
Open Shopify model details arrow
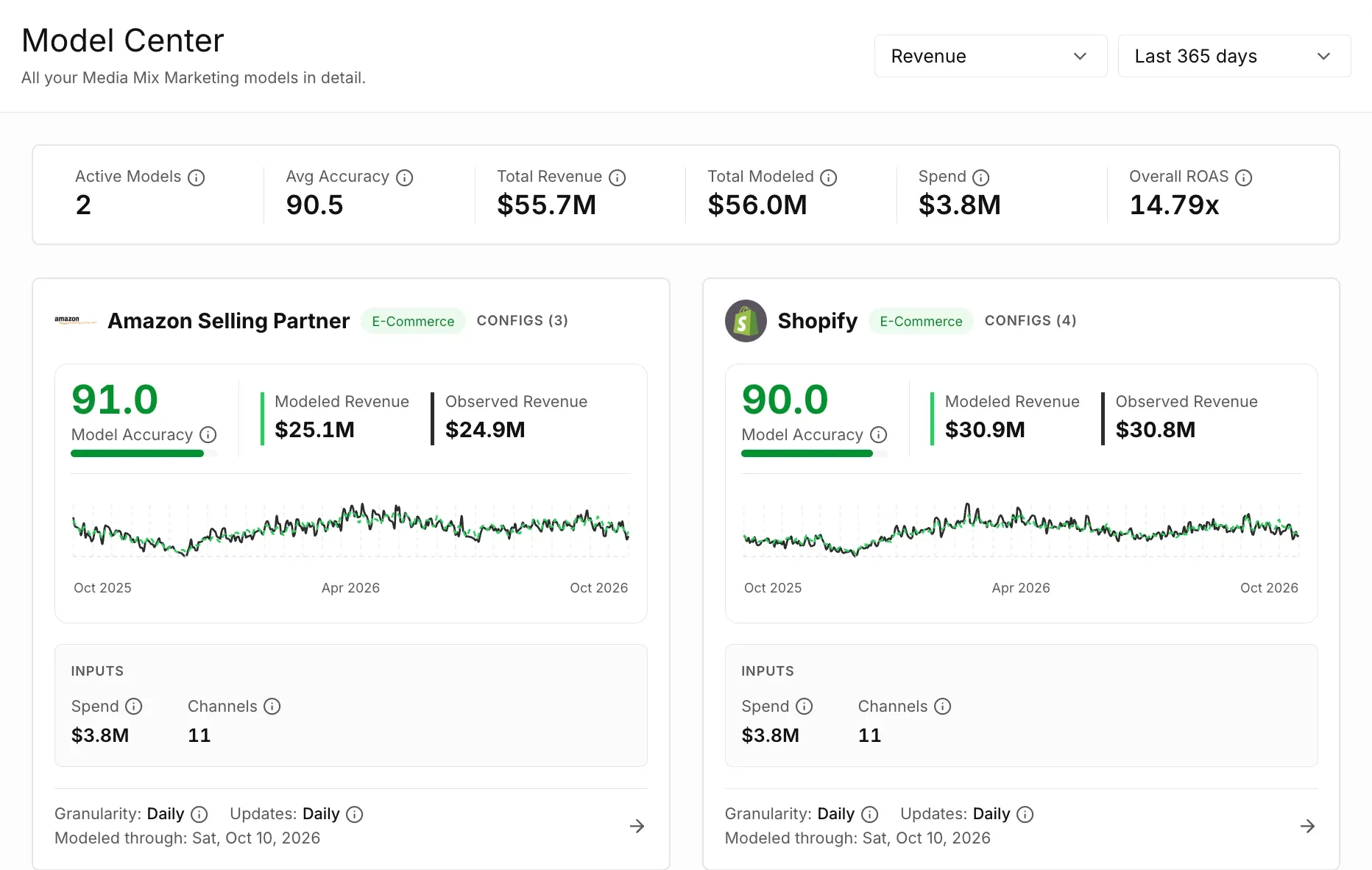[x=1308, y=826]
